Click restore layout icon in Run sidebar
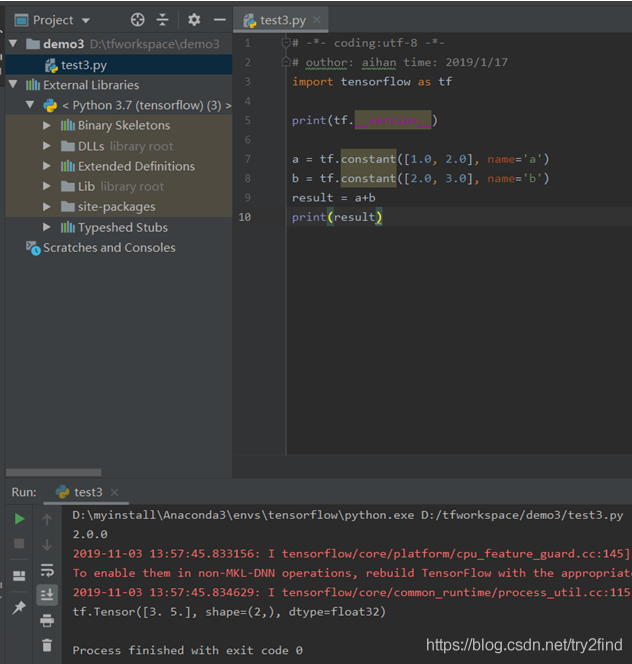 coord(19,575)
